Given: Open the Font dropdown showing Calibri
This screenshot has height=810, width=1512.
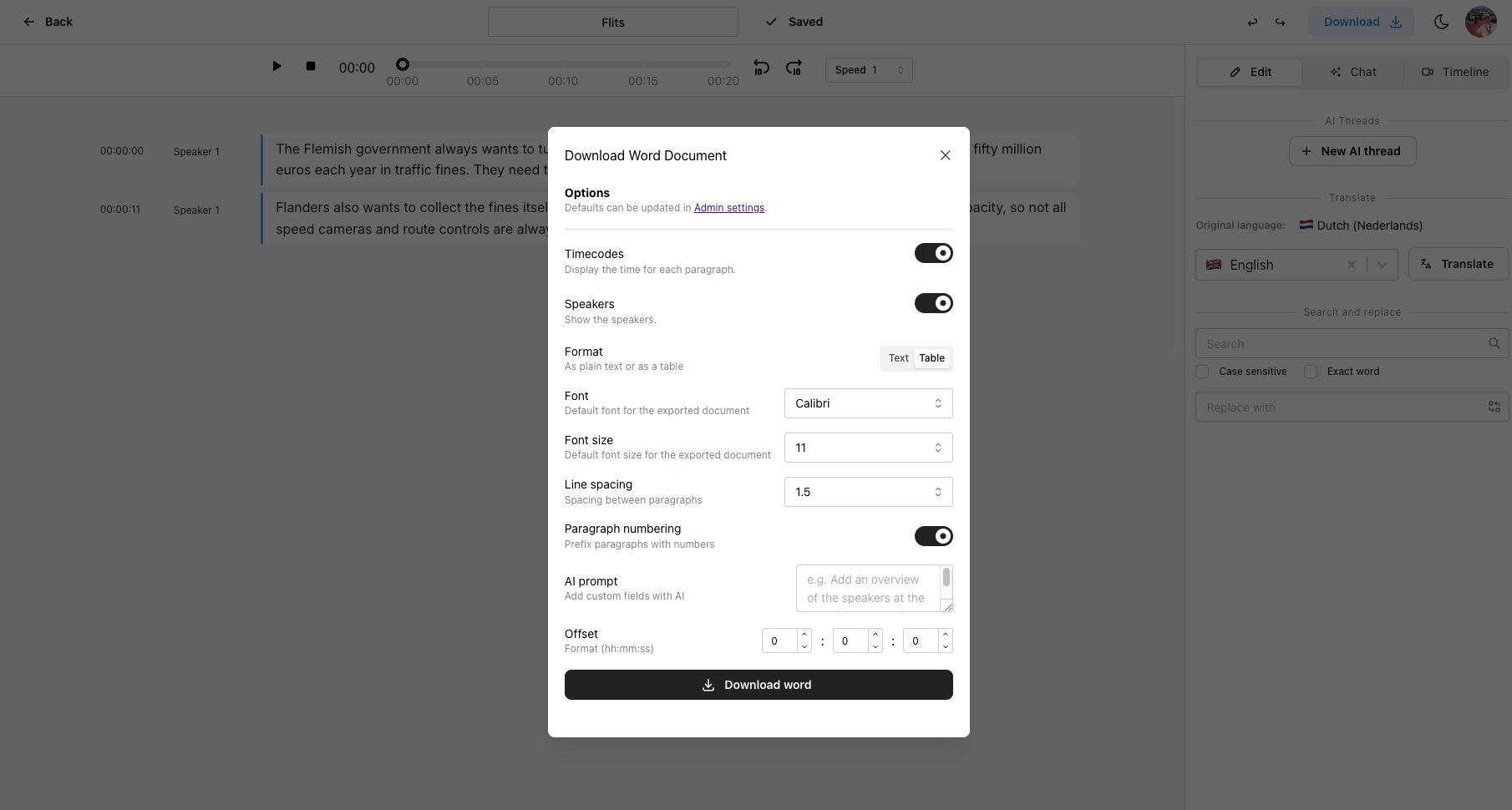Looking at the screenshot, I should (868, 403).
